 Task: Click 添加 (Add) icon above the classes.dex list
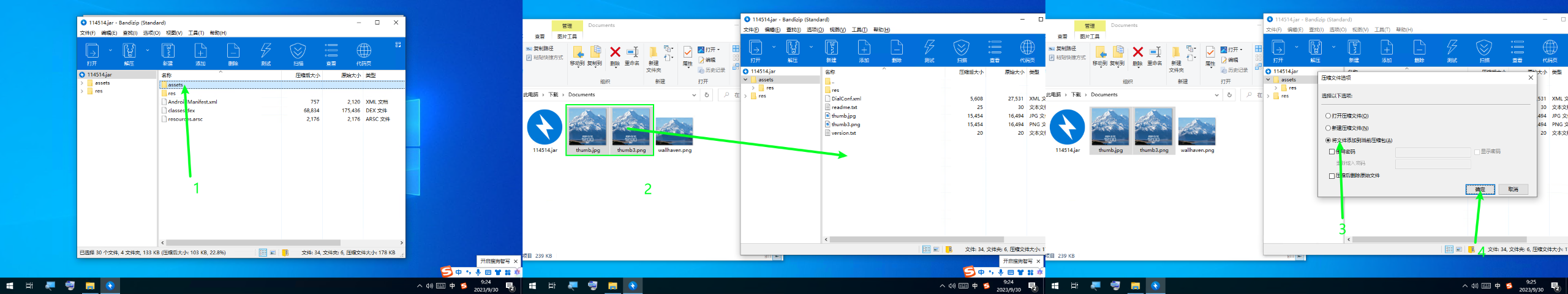click(200, 53)
